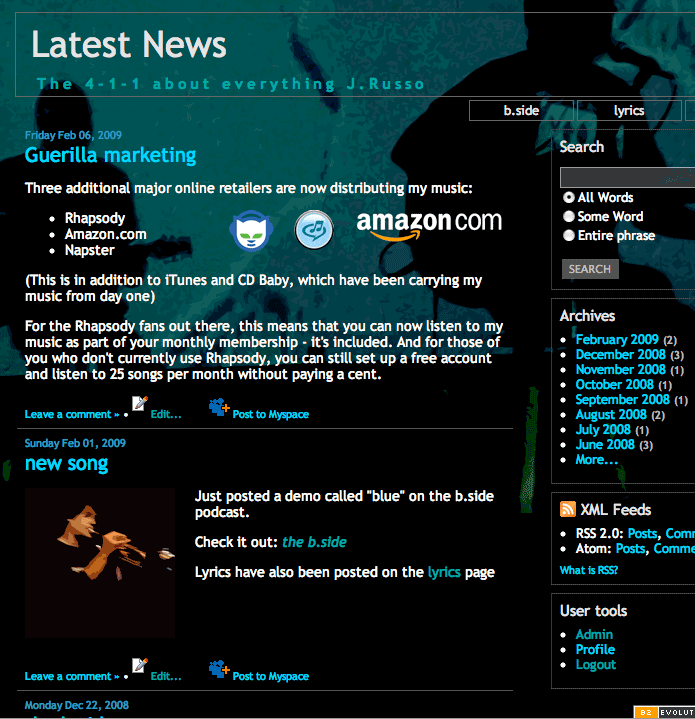Screen dimensions: 695x719
Task: Click the Napster cat logo icon
Action: click(251, 230)
